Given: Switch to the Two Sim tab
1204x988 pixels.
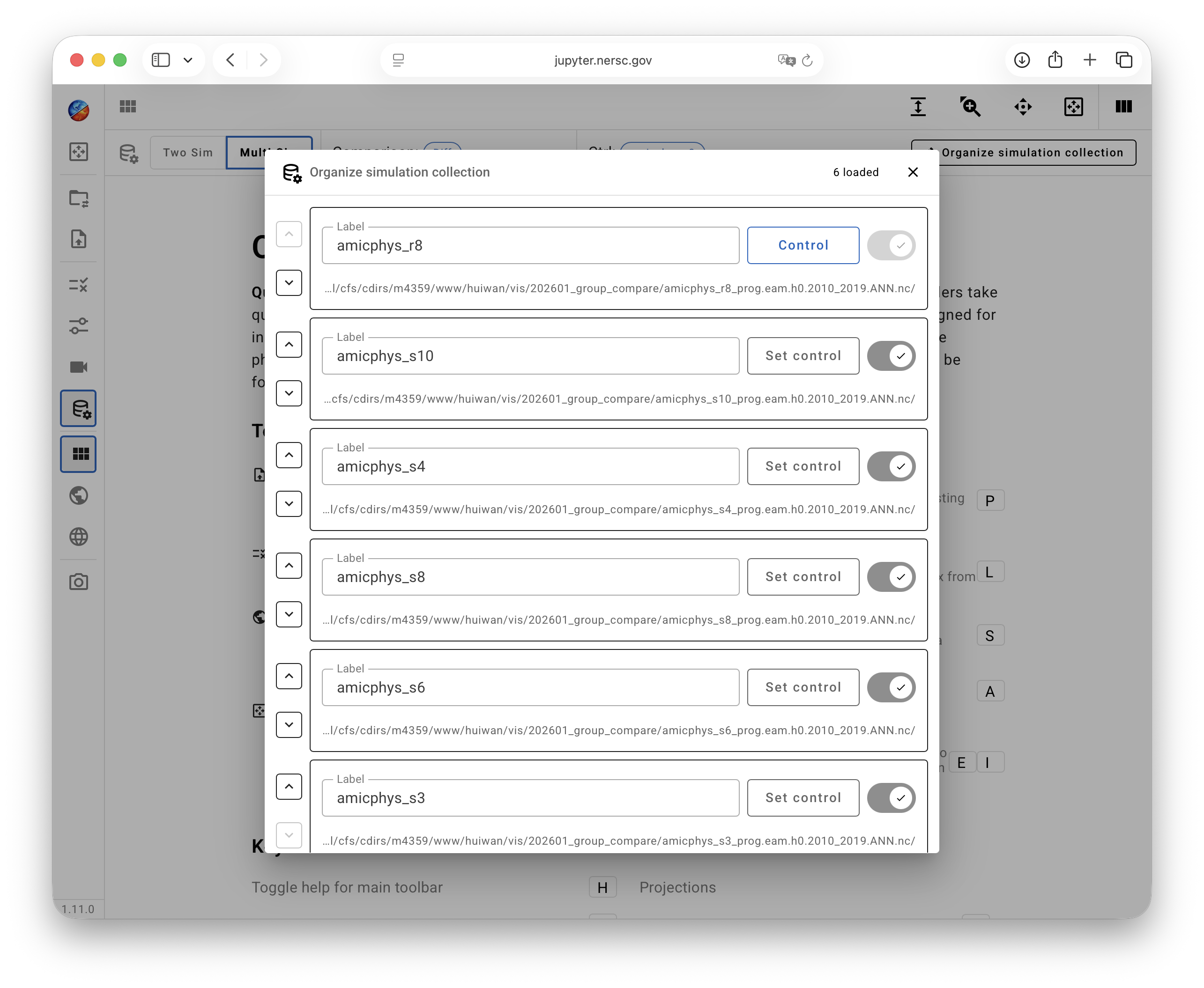Looking at the screenshot, I should click(188, 152).
